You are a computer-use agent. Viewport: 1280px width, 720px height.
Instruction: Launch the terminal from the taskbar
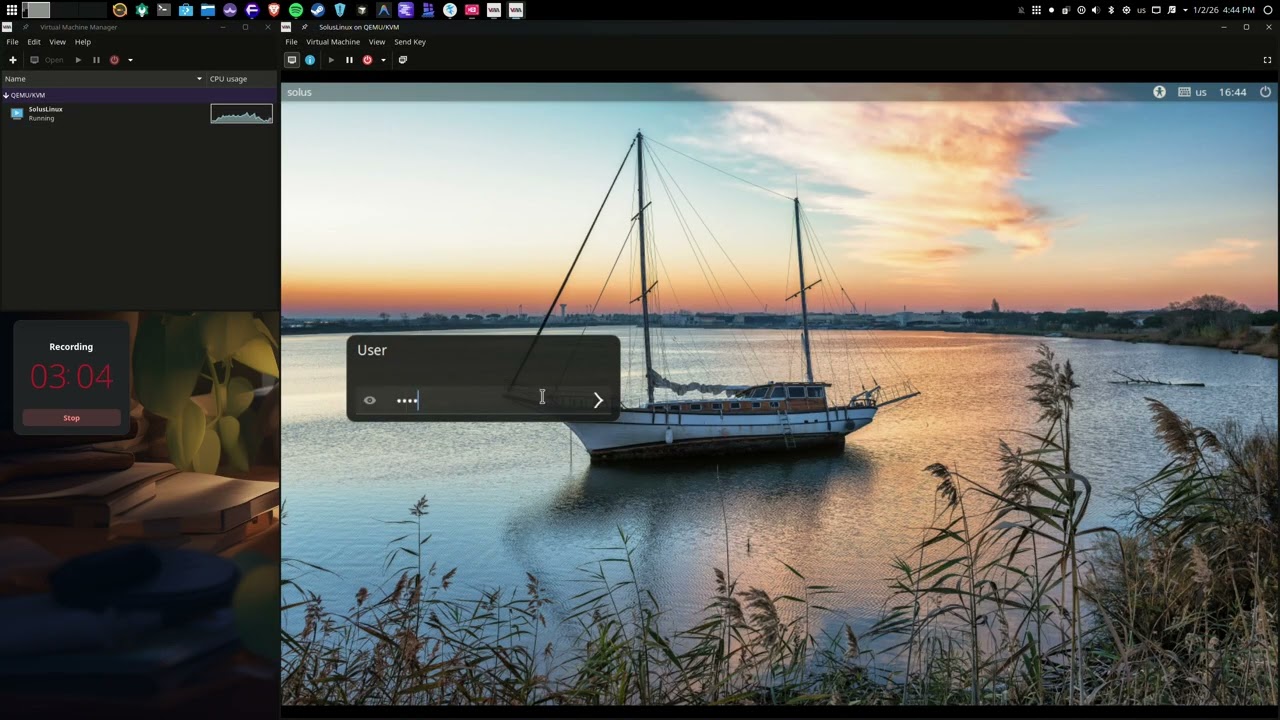(x=163, y=10)
